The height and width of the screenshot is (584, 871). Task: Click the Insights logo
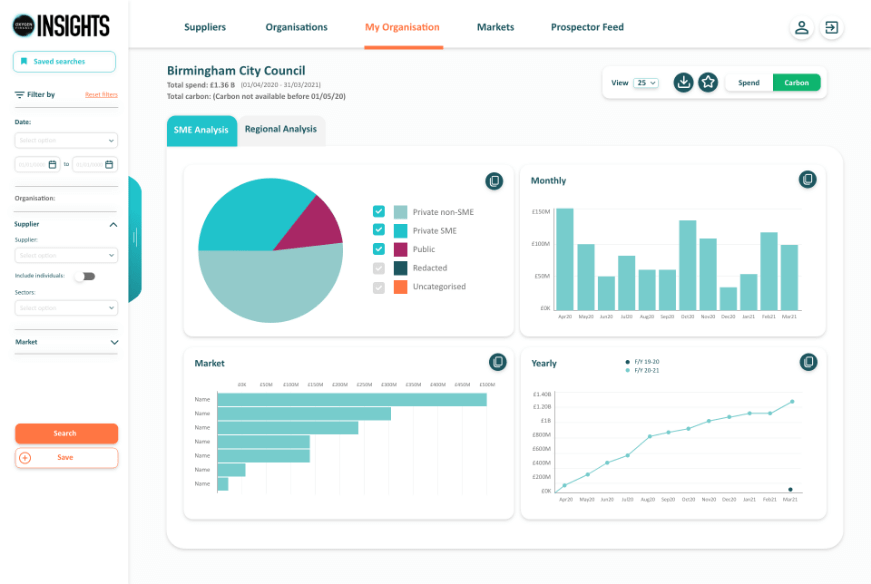(61, 26)
